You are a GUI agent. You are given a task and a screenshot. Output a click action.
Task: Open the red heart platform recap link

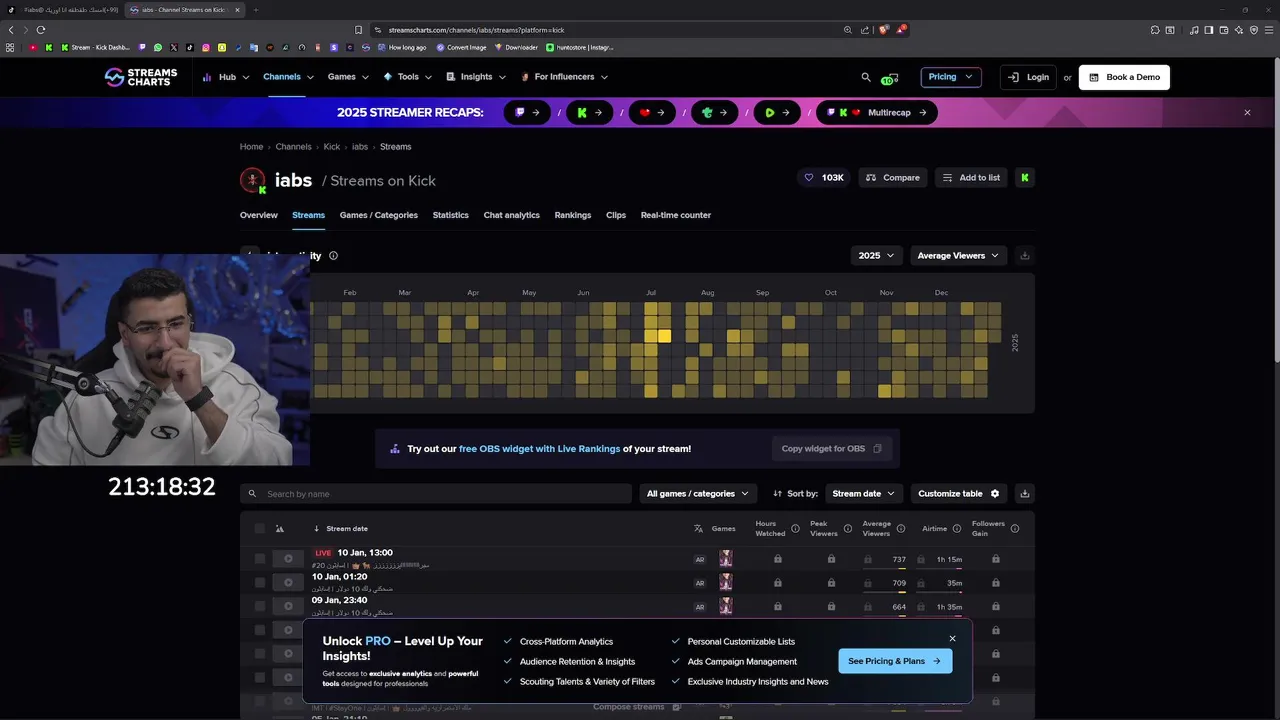click(652, 113)
